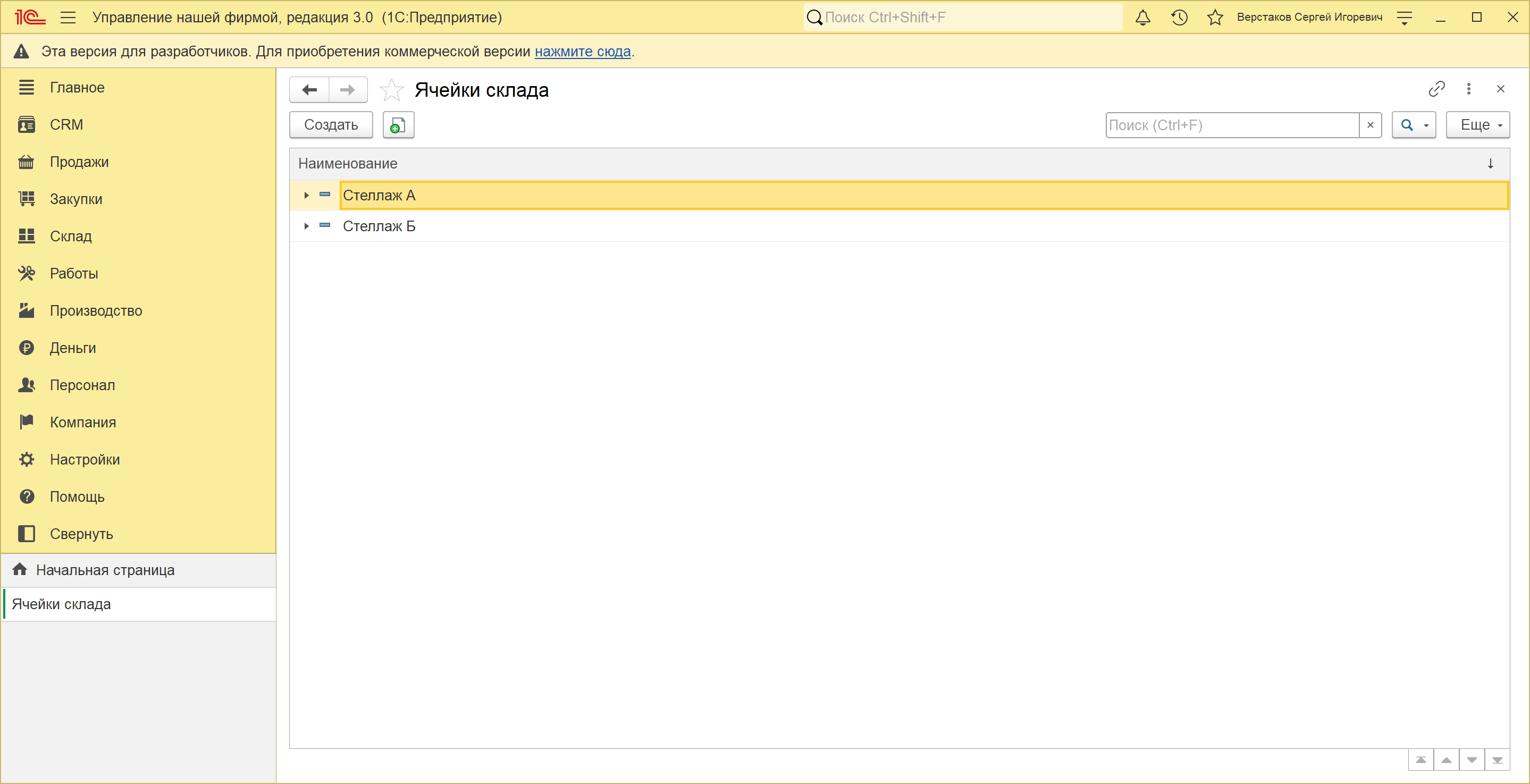Open three-dot form options menu
The width and height of the screenshot is (1530, 784).
pyautogui.click(x=1468, y=88)
